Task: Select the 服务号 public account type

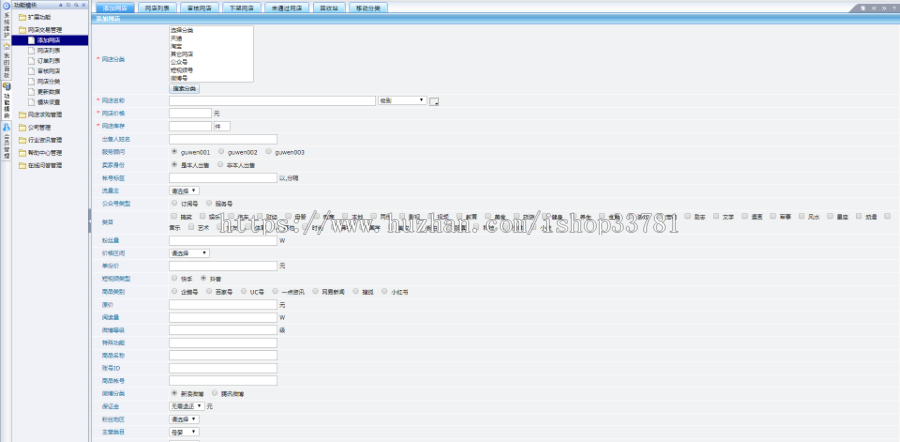Action: pyautogui.click(x=209, y=203)
